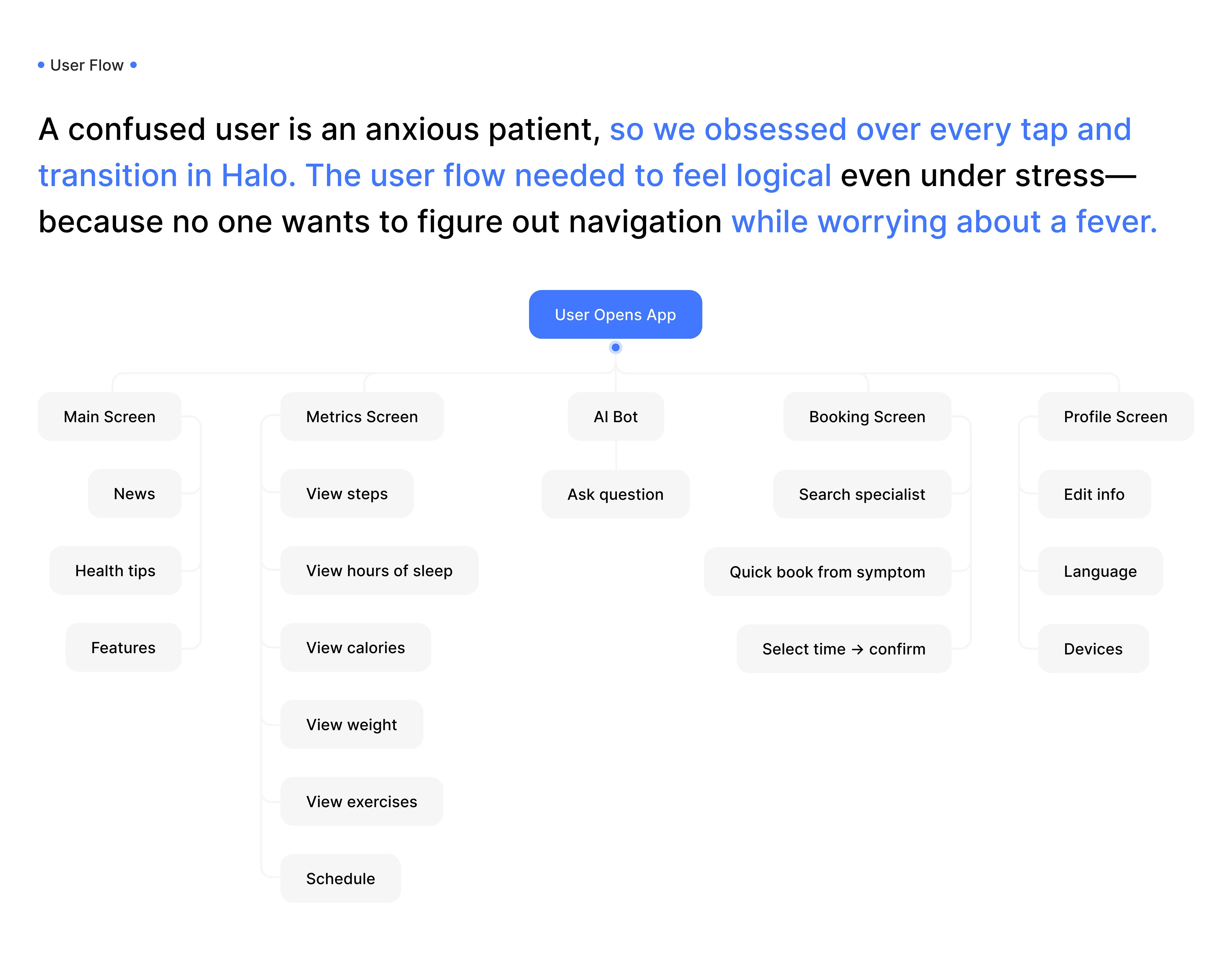Image resolution: width=1232 pixels, height=956 pixels.
Task: Open the Booking Screen node
Action: (867, 417)
